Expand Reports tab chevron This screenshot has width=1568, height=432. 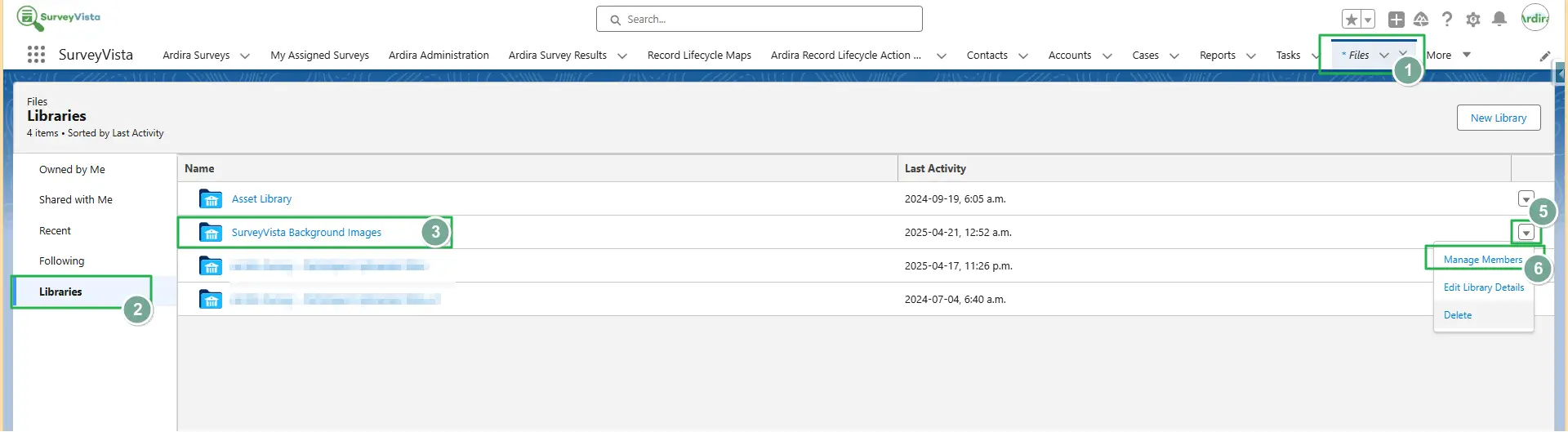[1250, 56]
